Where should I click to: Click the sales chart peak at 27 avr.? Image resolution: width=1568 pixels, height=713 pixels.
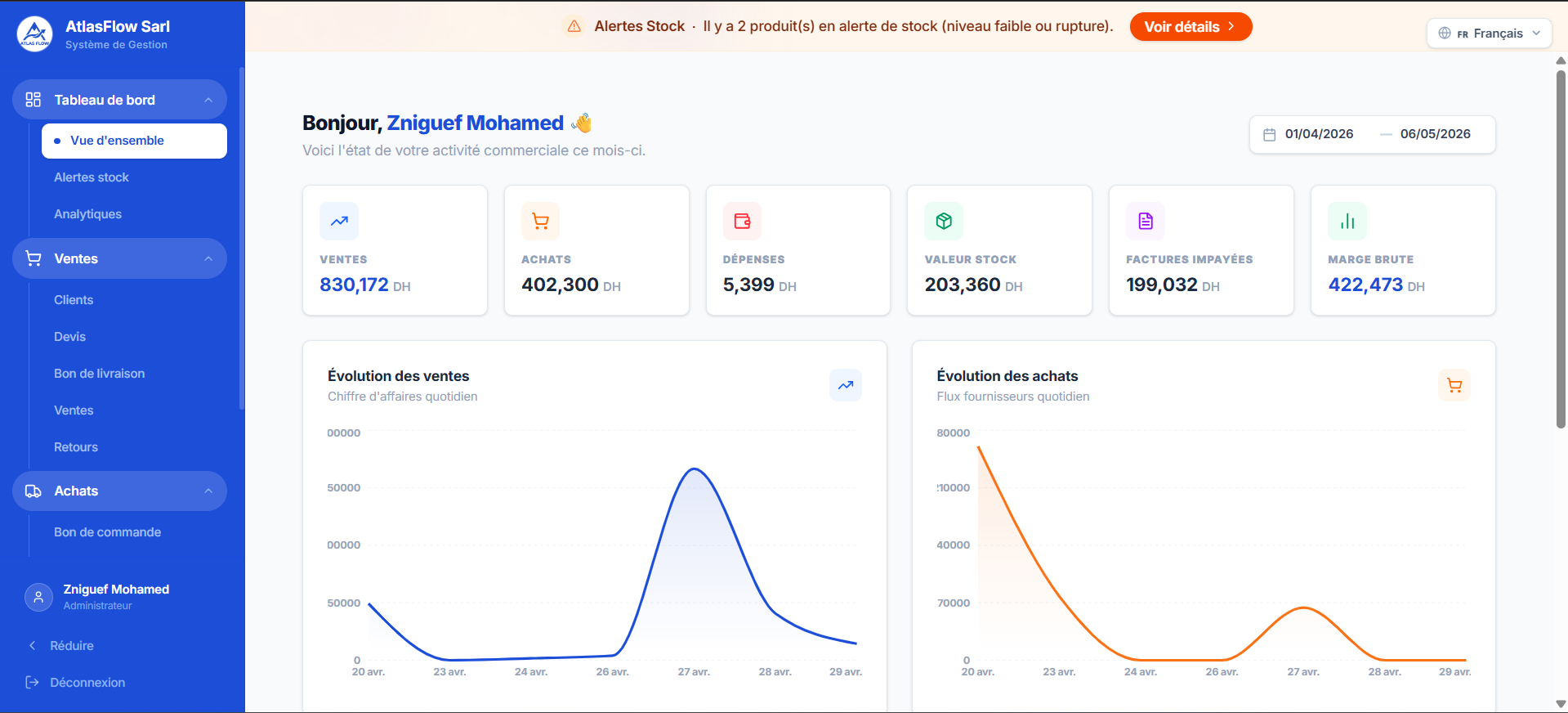[694, 469]
